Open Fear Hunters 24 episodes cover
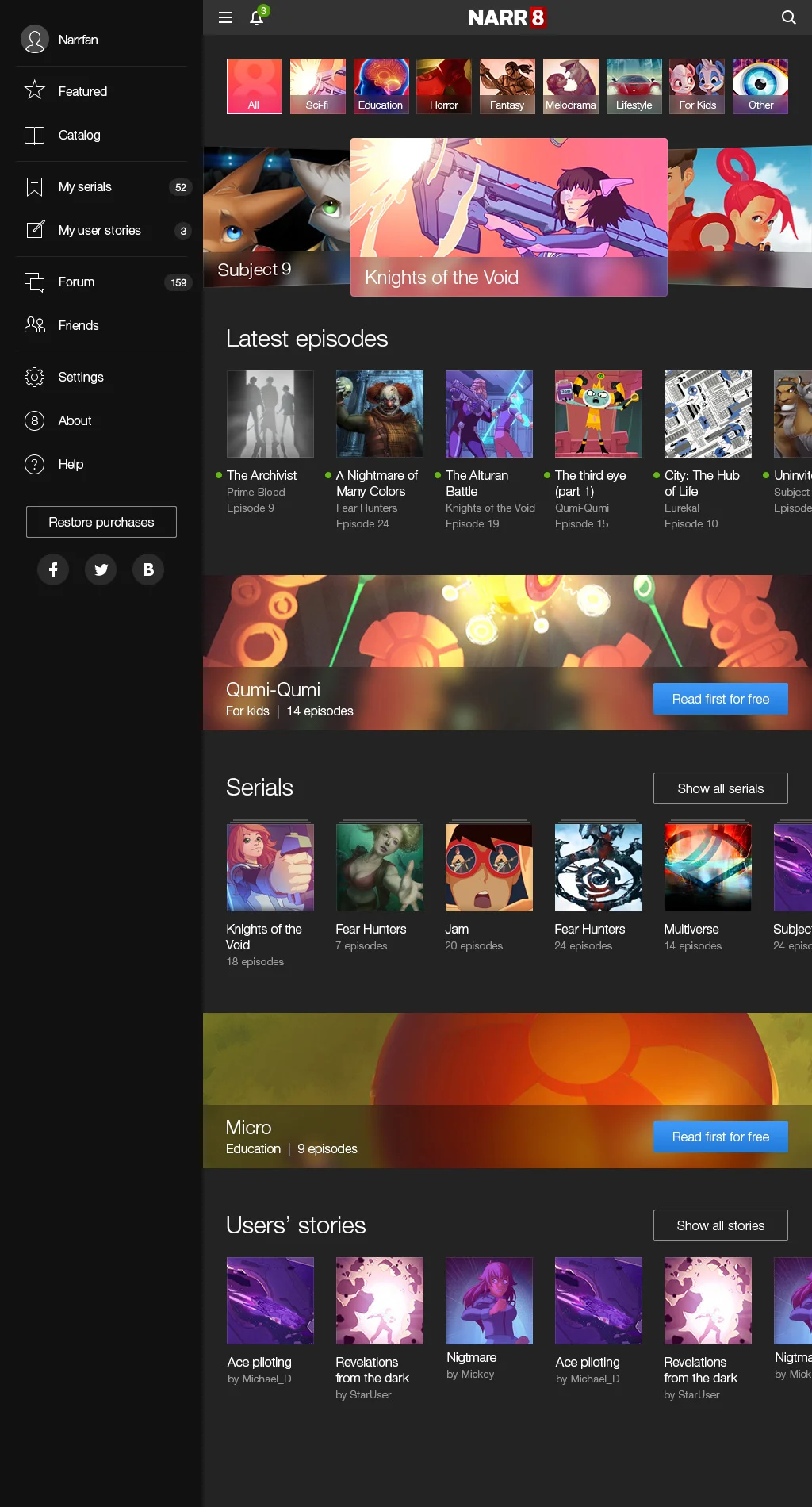The width and height of the screenshot is (812, 1507). [x=599, y=867]
